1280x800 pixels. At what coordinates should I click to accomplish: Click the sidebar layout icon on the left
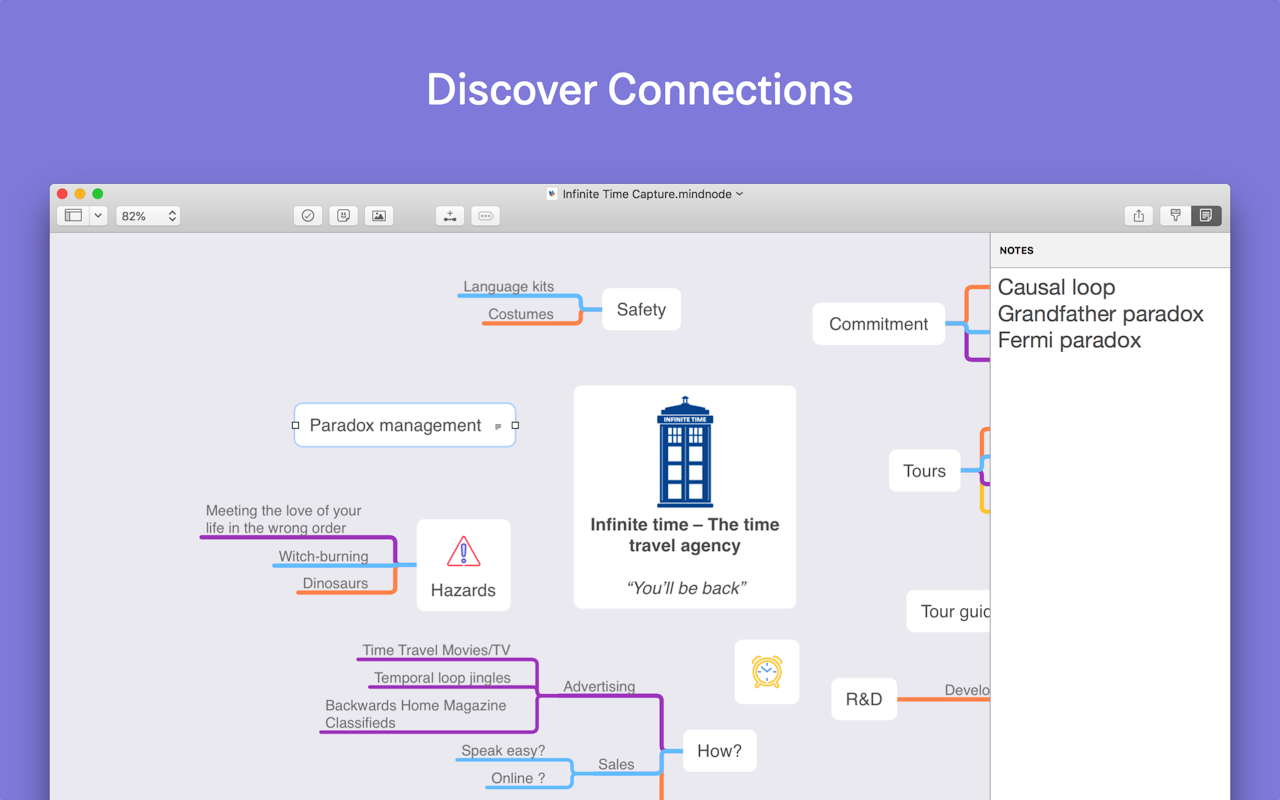click(72, 215)
